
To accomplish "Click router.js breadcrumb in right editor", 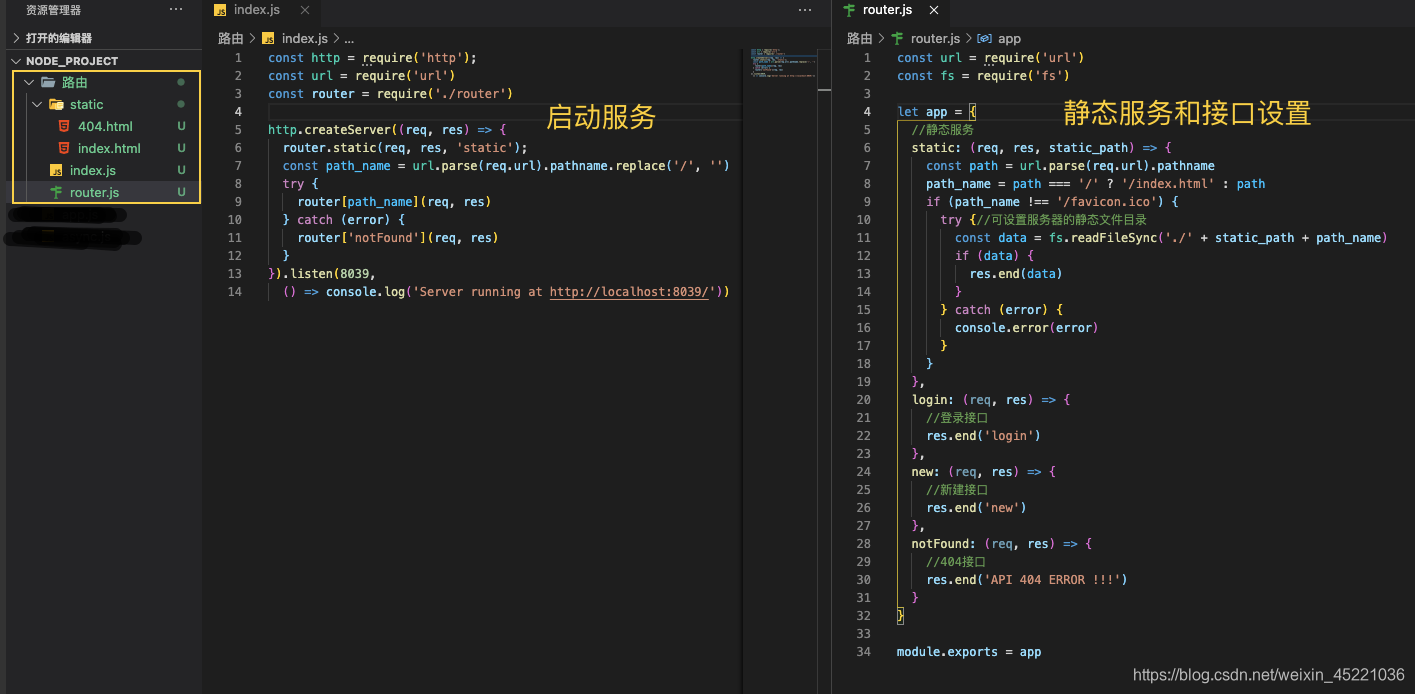I will pos(935,38).
